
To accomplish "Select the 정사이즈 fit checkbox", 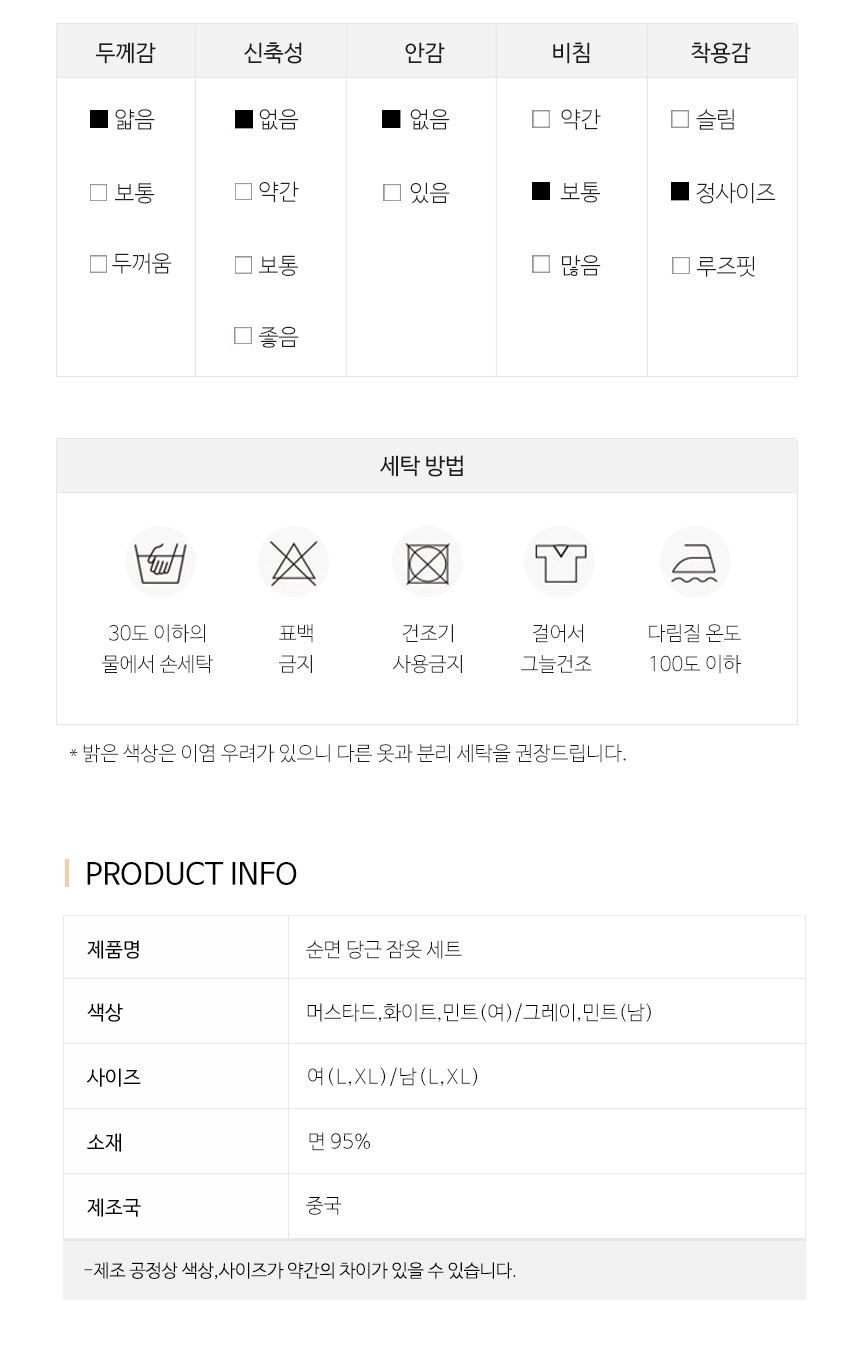I will point(680,191).
